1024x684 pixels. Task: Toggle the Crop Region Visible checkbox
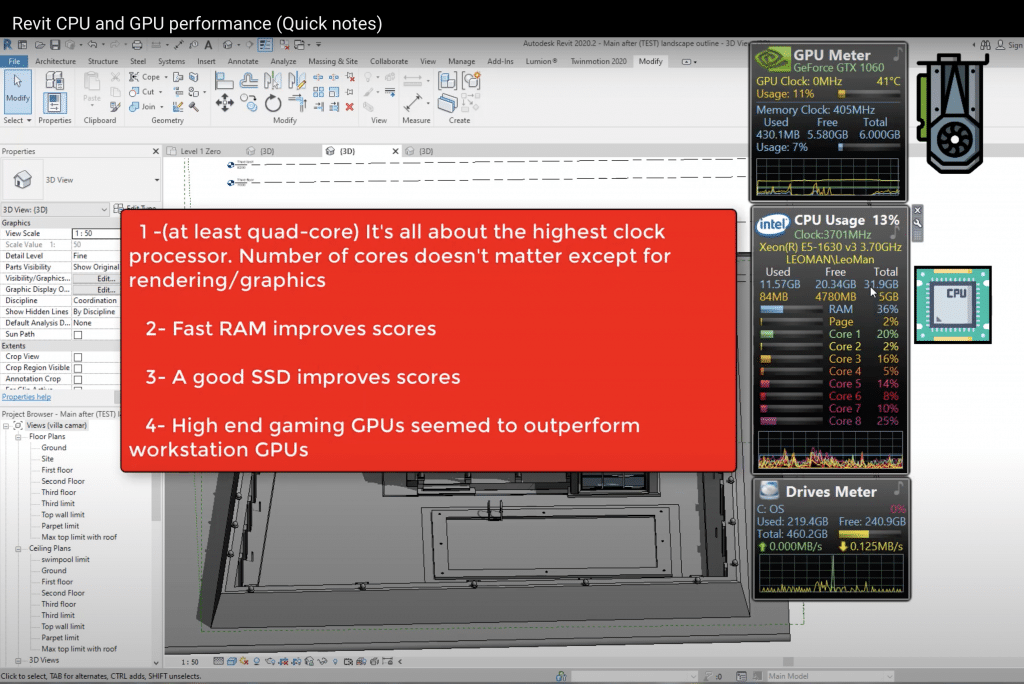78,368
